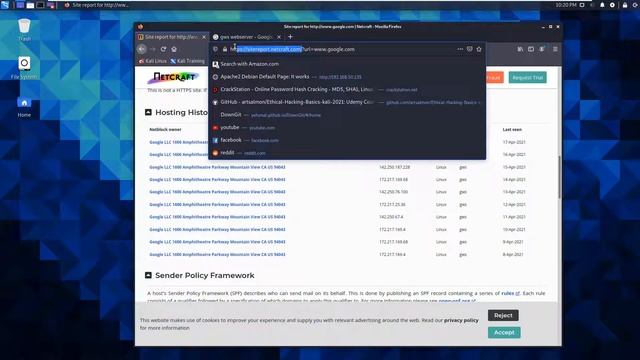The height and width of the screenshot is (360, 640).
Task: Open the Firefox library icon
Action: pos(520,49)
